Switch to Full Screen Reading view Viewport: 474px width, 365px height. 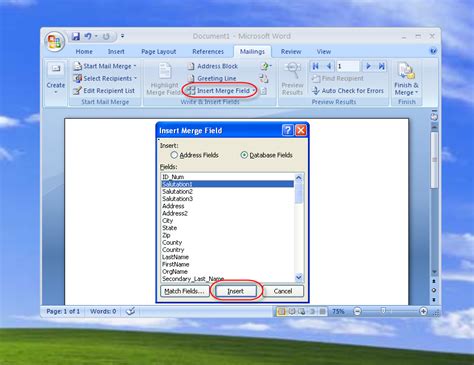292,311
